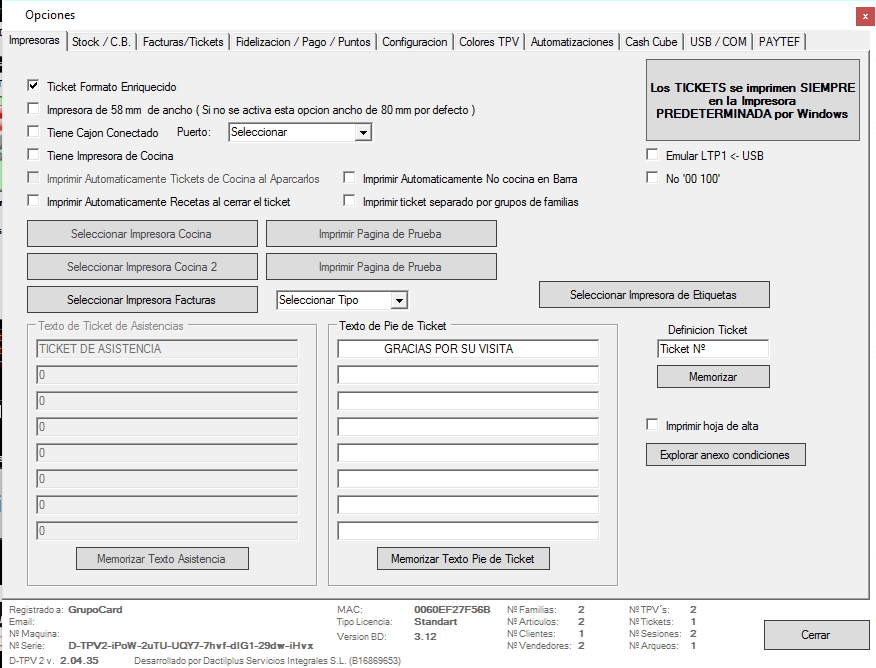Click the Standart licence type value

click(435, 622)
